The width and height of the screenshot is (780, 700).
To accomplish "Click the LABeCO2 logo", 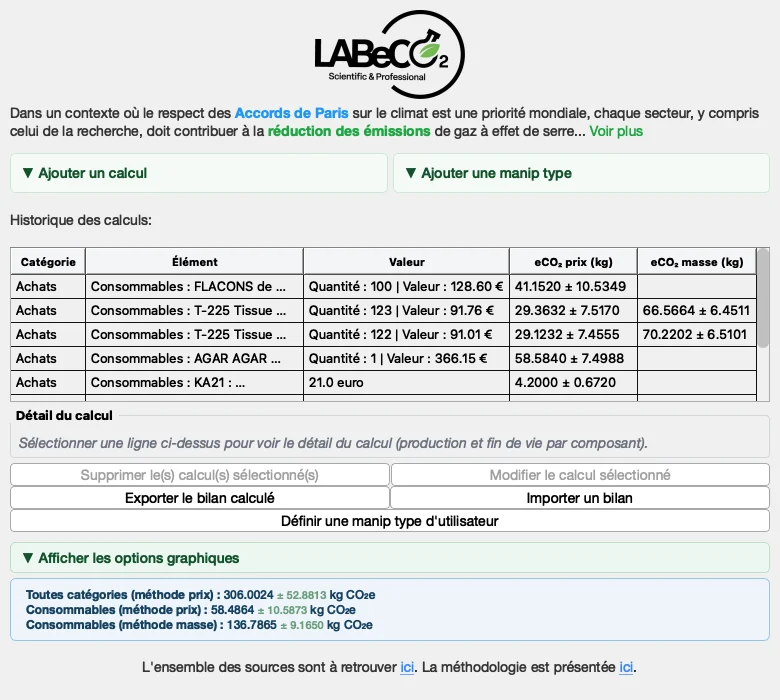I will 390,54.
